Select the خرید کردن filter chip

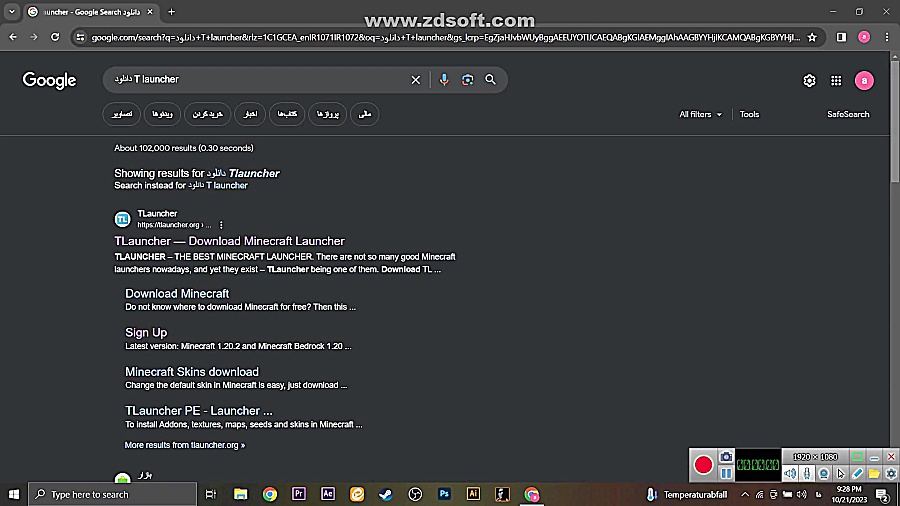click(x=208, y=114)
